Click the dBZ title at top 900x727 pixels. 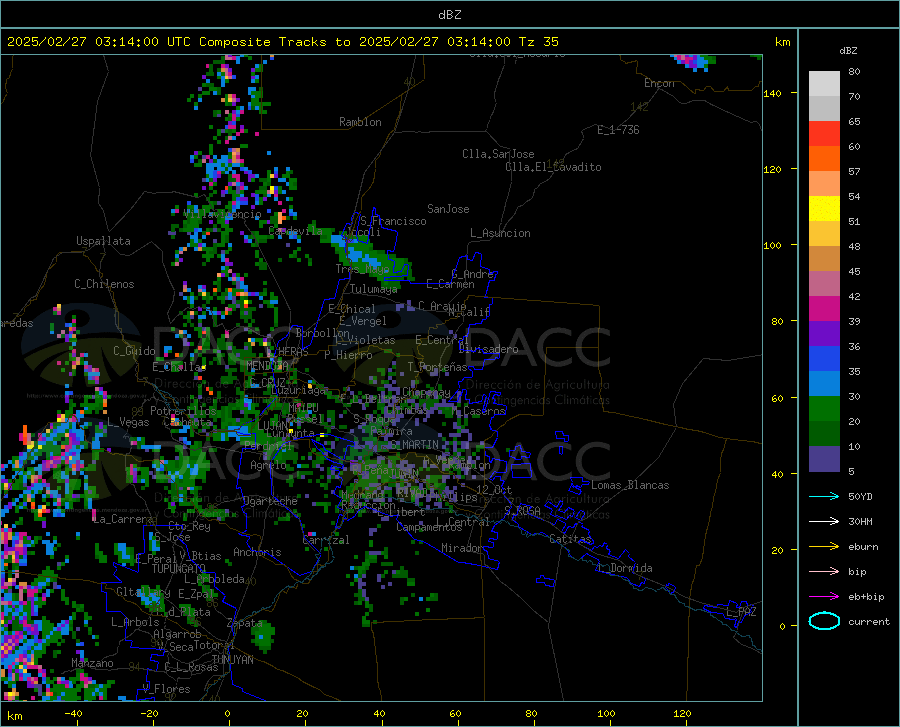[x=449, y=15]
